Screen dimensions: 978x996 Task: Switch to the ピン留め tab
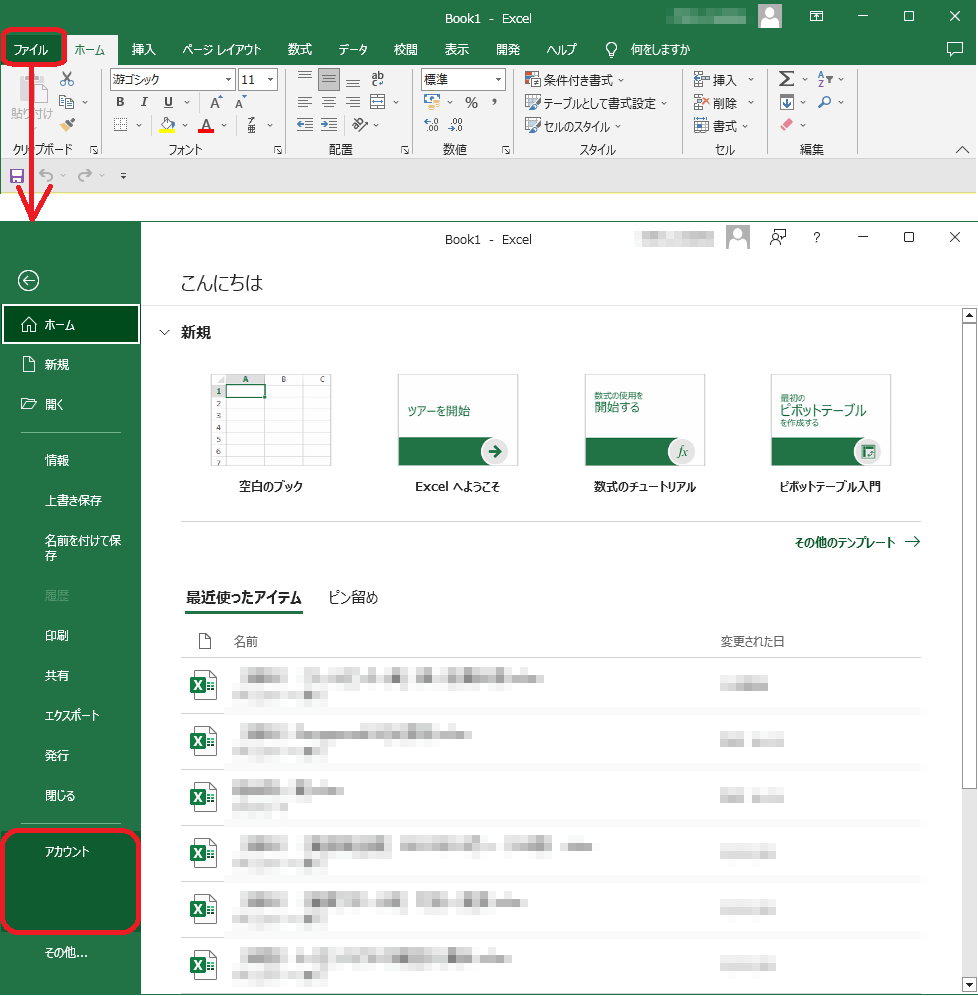[x=353, y=598]
